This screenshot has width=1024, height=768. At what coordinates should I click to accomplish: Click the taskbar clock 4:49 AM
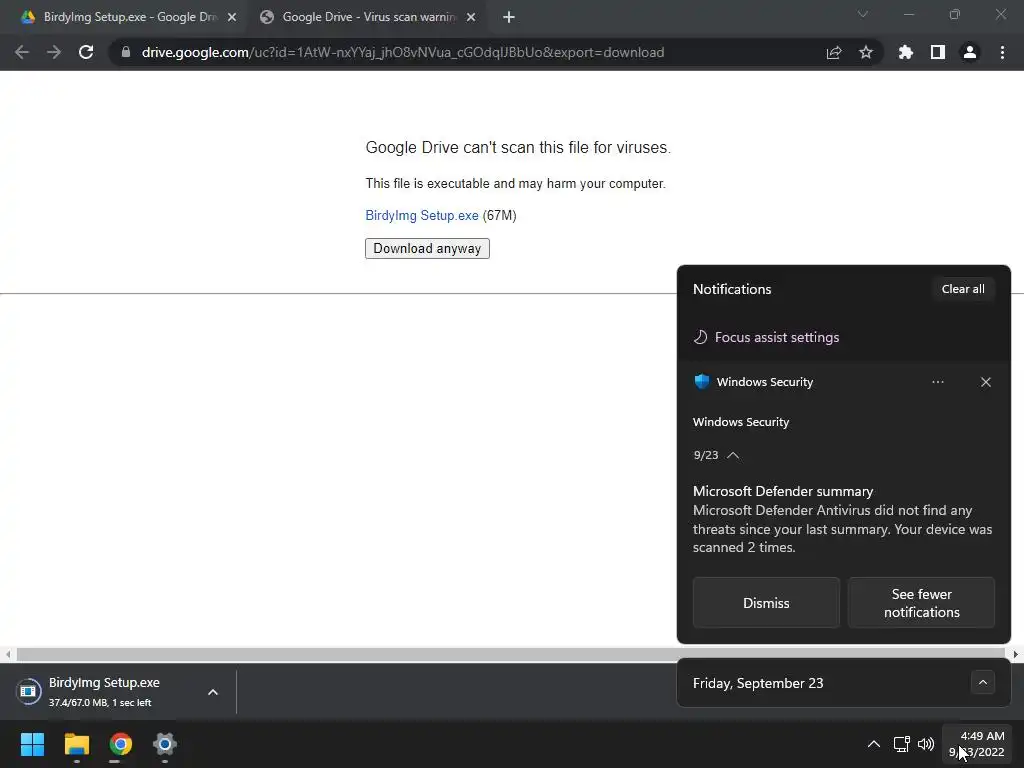[976, 744]
